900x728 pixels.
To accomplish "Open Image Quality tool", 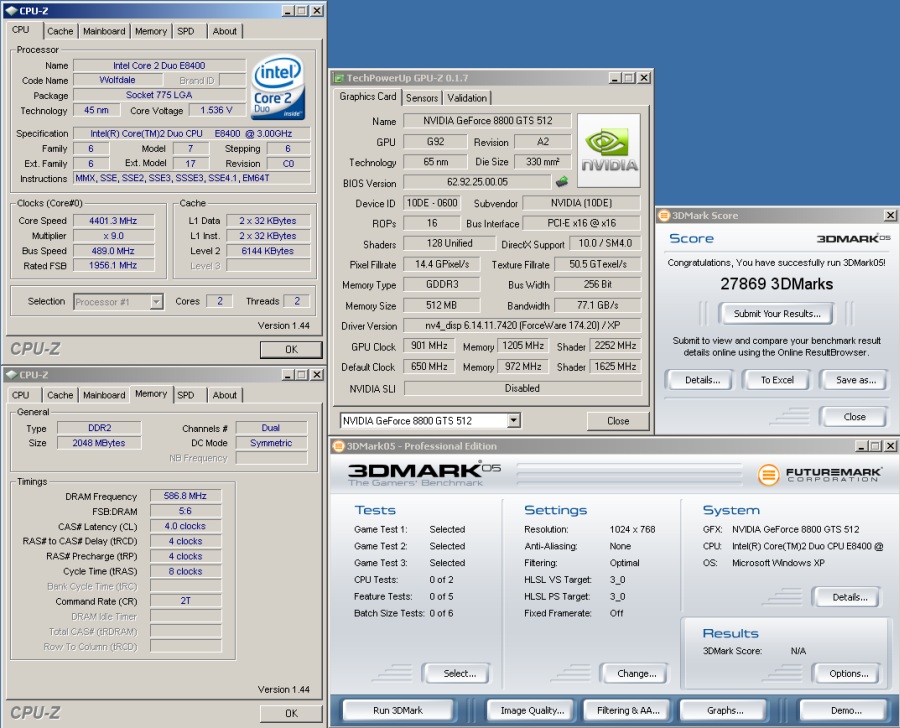I will click(532, 711).
